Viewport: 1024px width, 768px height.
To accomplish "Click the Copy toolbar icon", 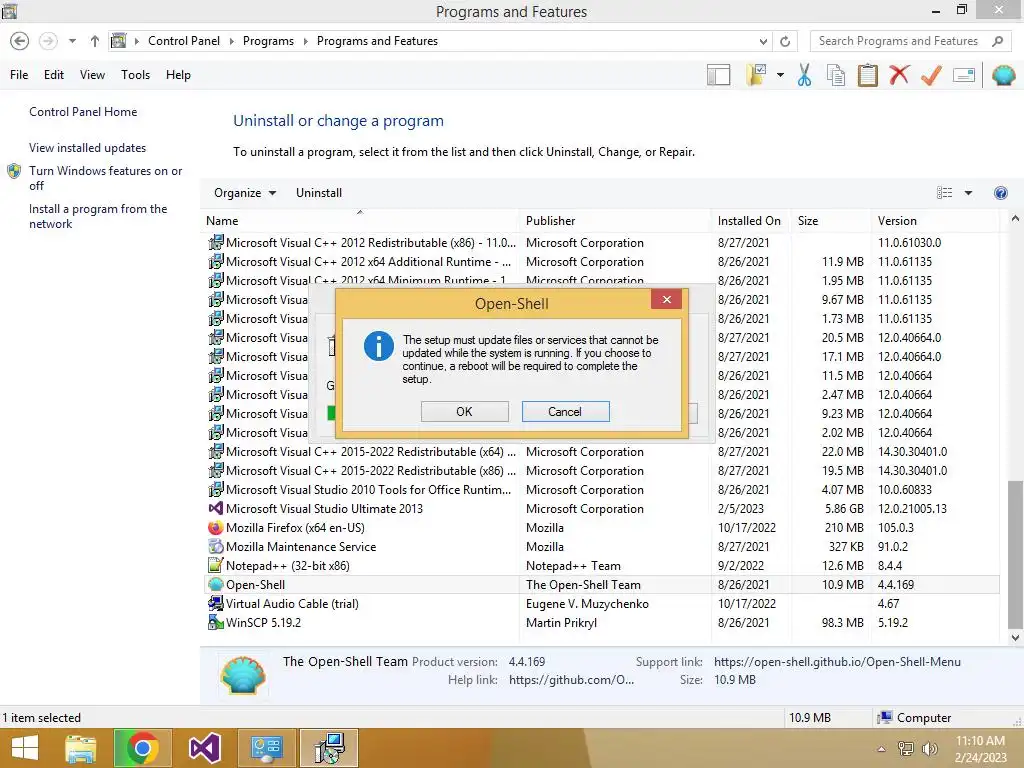I will tap(836, 75).
